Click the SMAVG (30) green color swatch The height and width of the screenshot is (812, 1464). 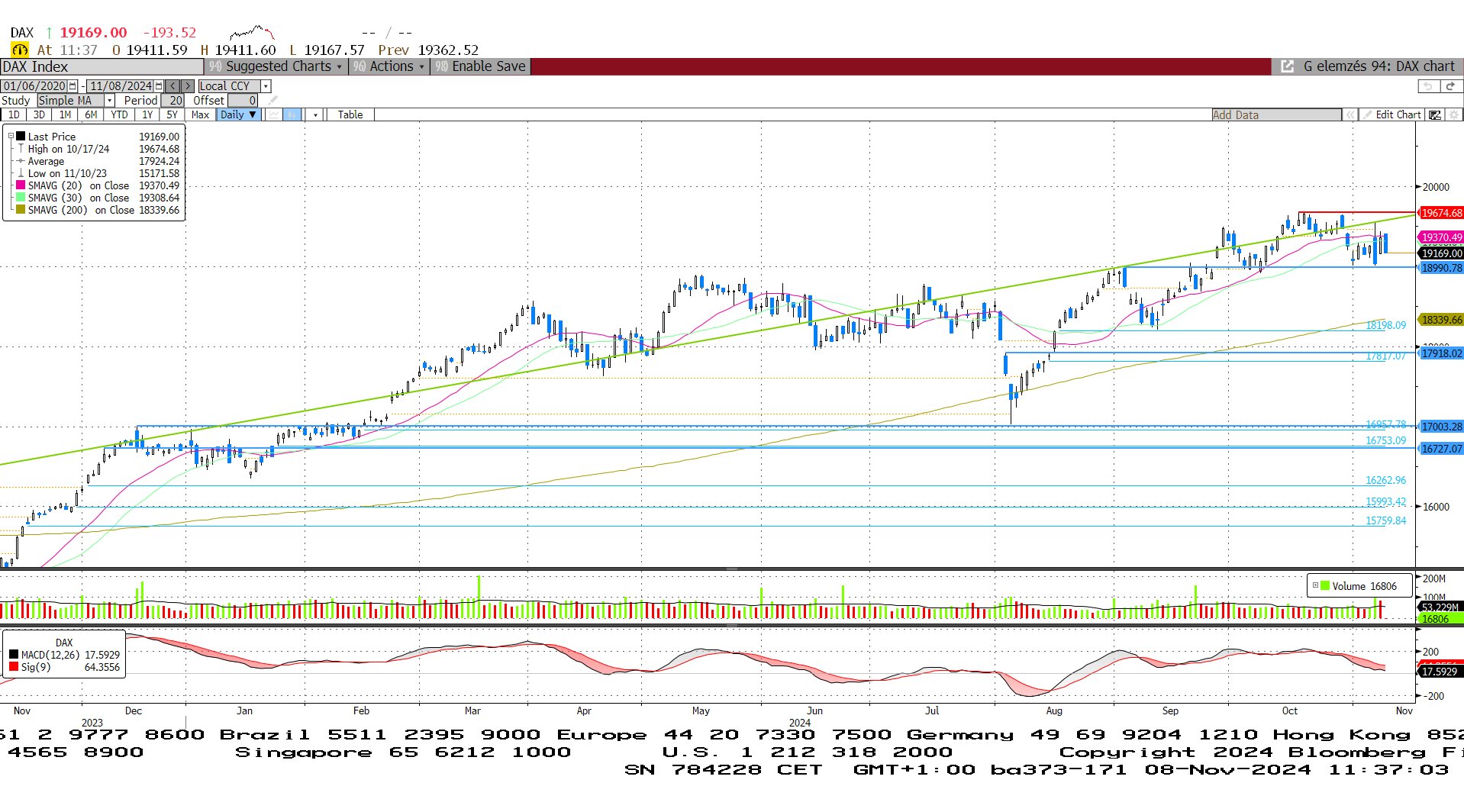pyautogui.click(x=21, y=198)
